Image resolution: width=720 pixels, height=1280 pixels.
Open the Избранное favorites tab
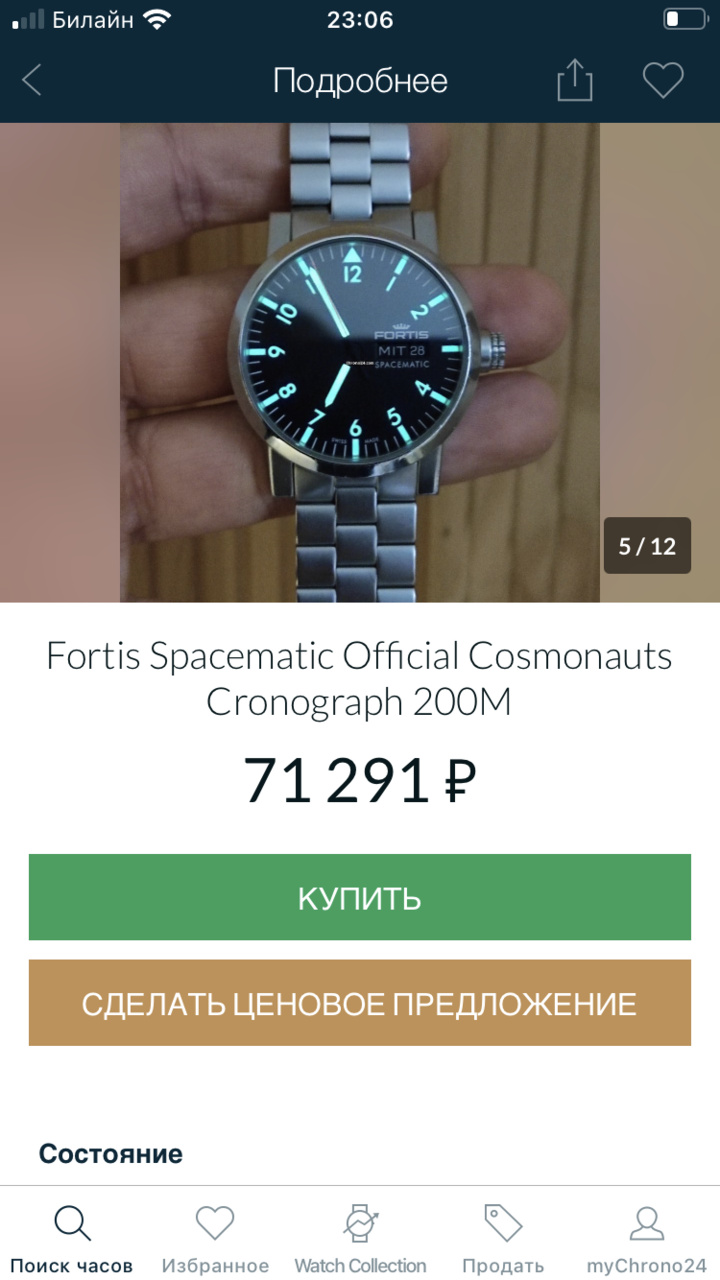(215, 1240)
